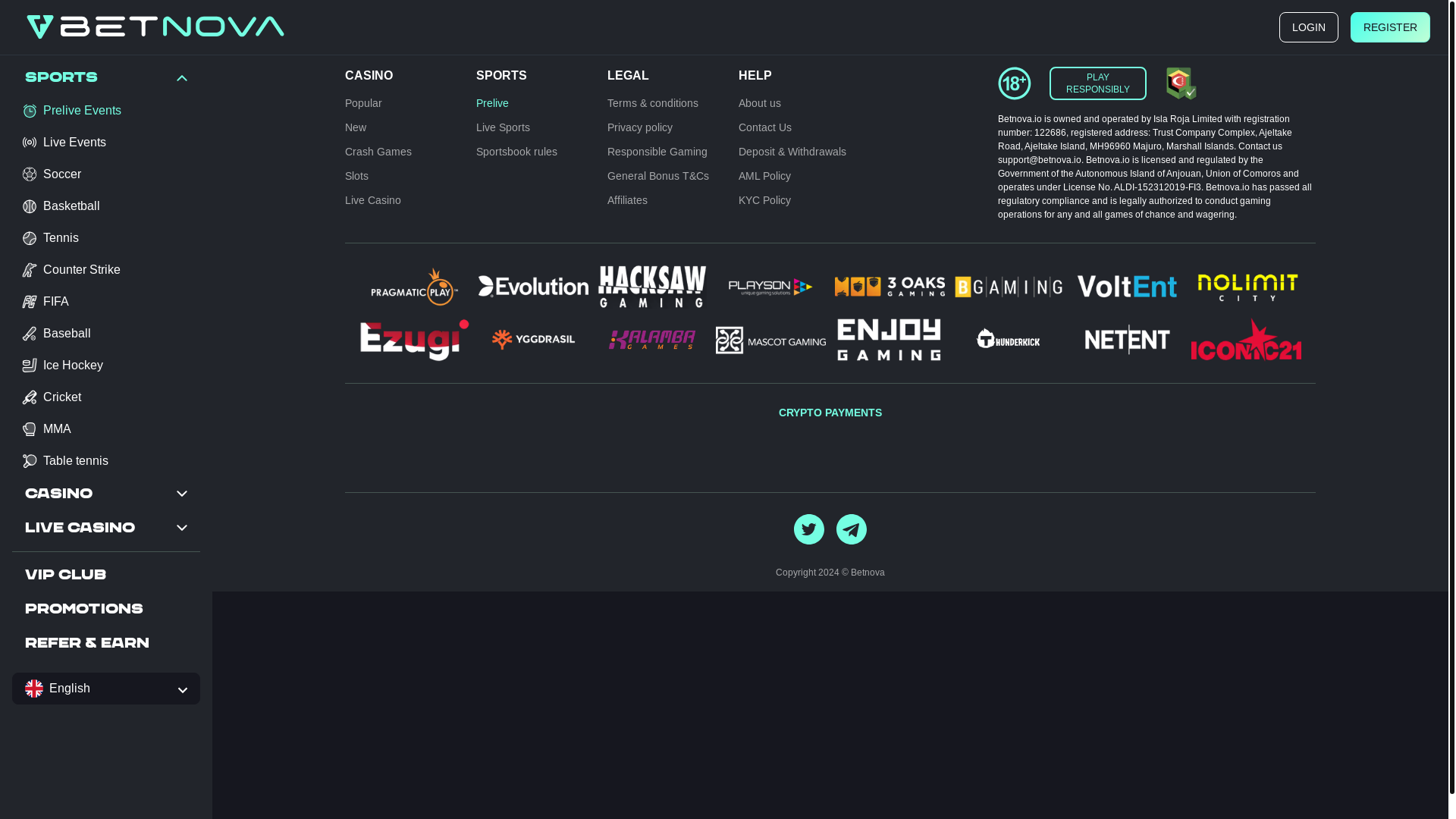Open the KYC Policy link

pyautogui.click(x=764, y=200)
